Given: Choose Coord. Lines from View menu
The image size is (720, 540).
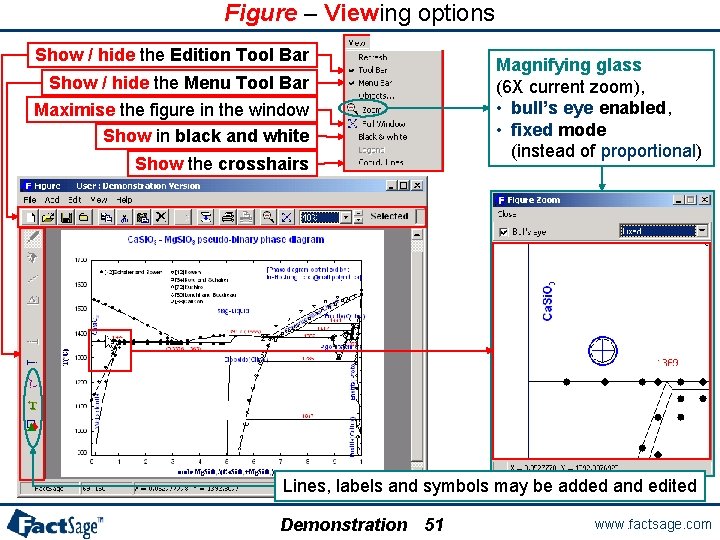Looking at the screenshot, I should click(x=381, y=162).
